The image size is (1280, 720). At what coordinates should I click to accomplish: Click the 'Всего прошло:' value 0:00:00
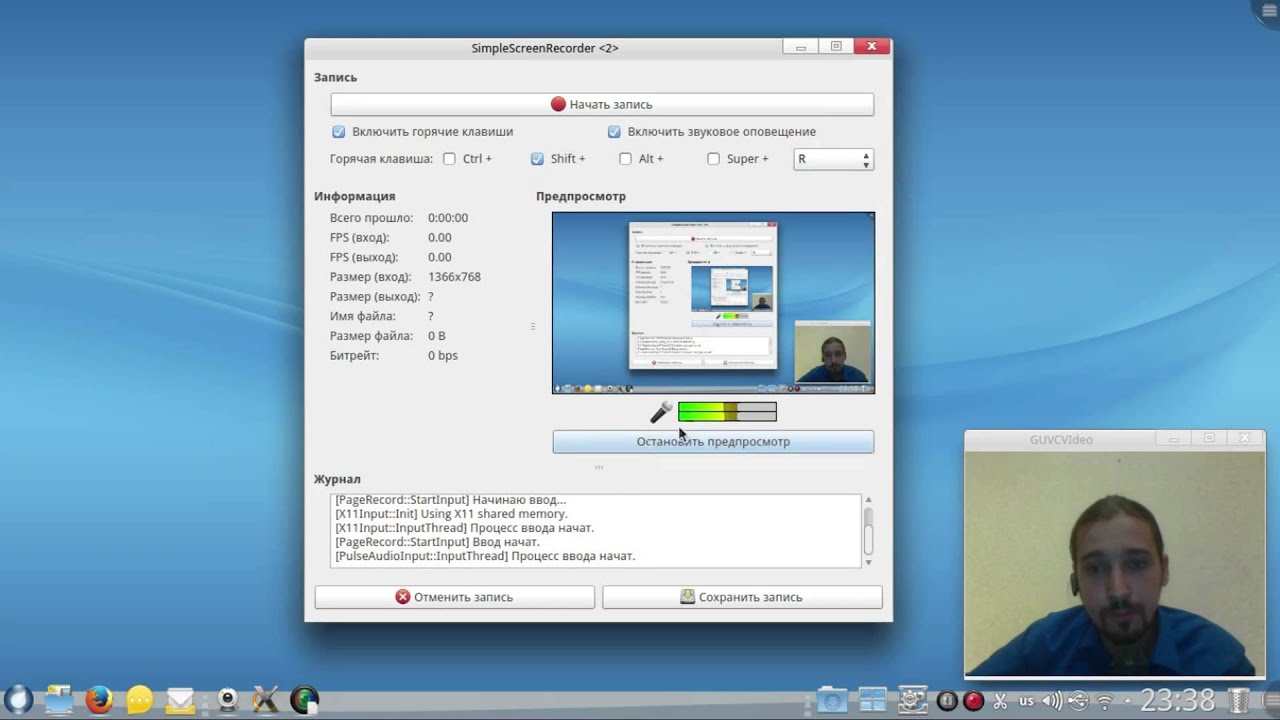click(448, 217)
